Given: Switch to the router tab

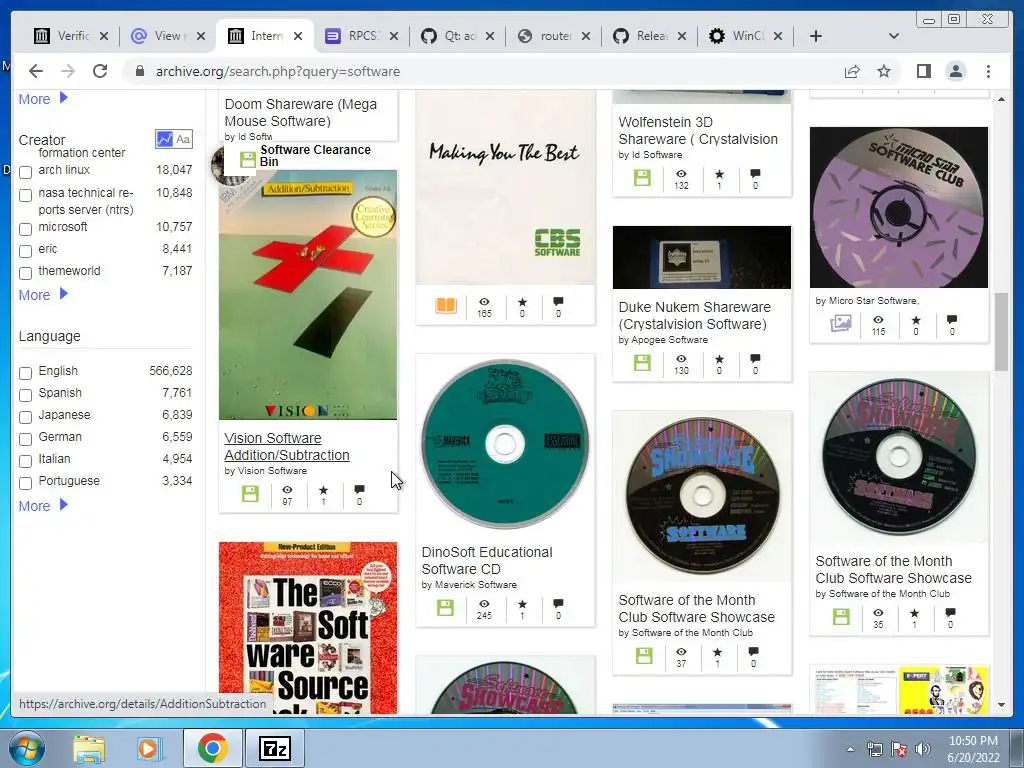Looking at the screenshot, I should (554, 36).
